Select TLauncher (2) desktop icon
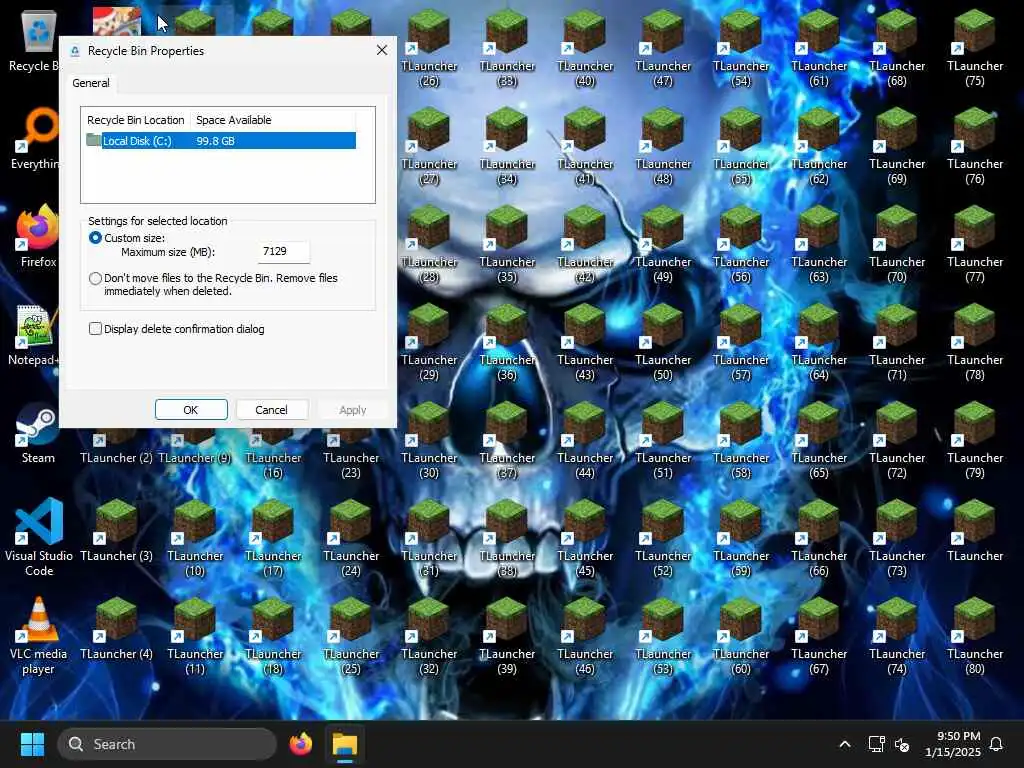 click(116, 447)
